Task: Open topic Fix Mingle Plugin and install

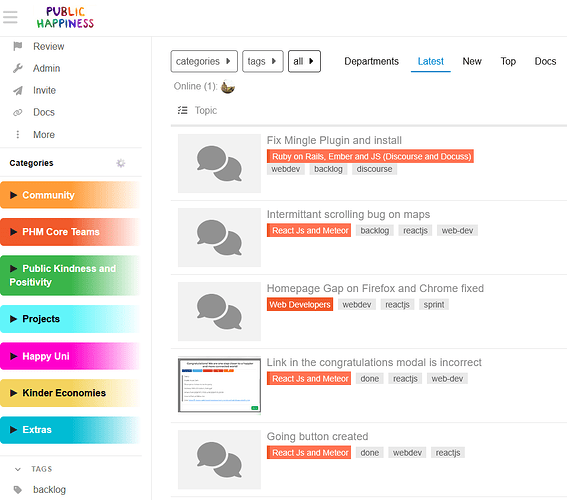Action: click(x=334, y=140)
